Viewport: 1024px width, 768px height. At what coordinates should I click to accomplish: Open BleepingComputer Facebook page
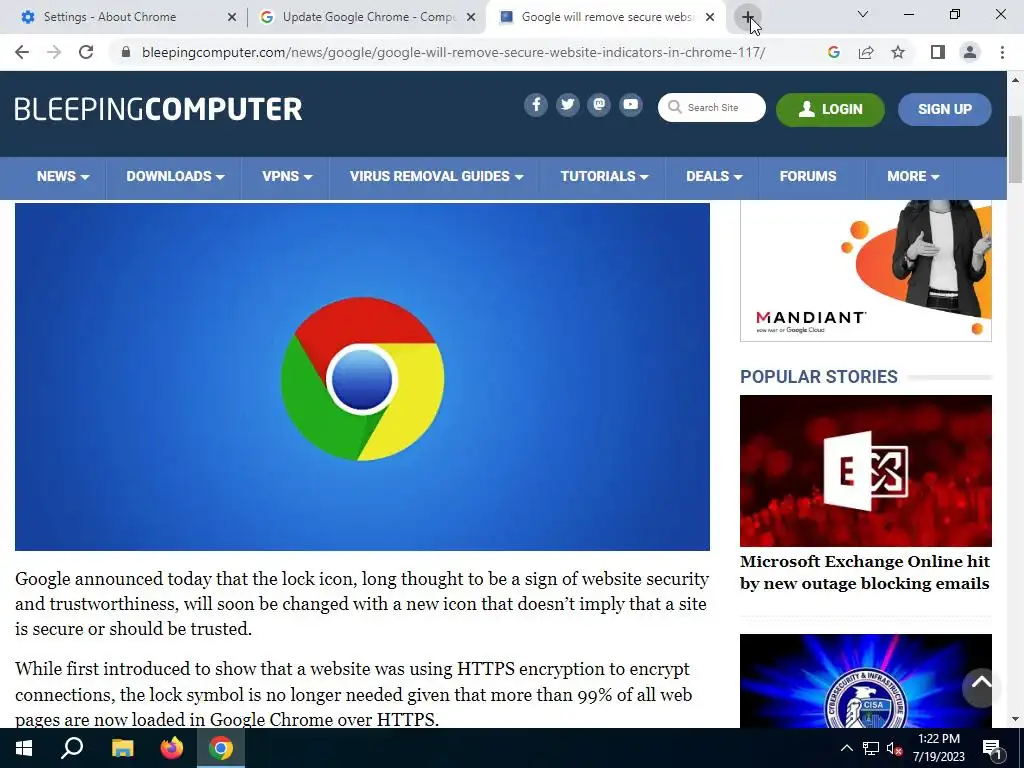point(536,104)
